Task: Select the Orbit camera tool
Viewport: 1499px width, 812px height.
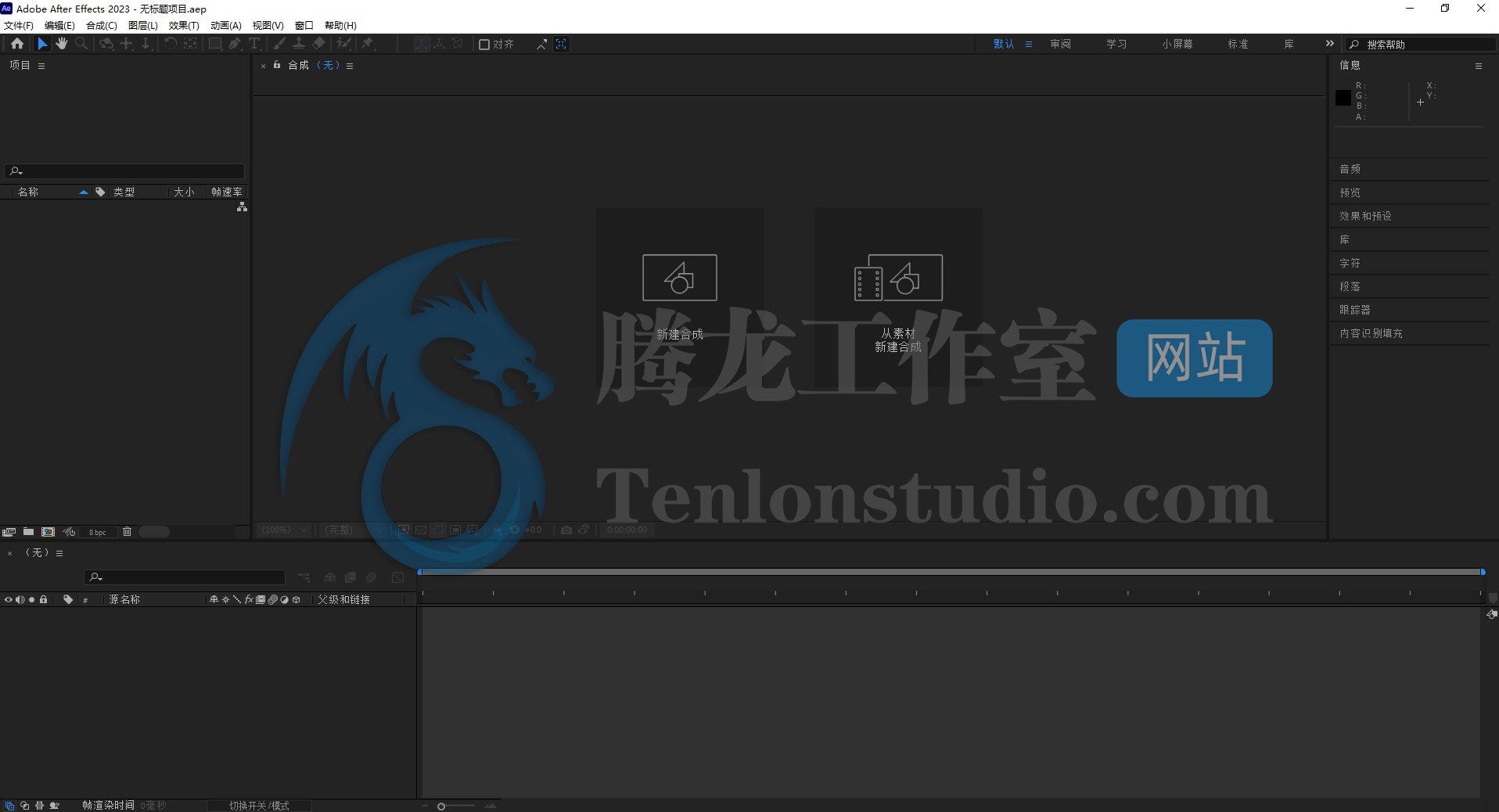Action: (106, 44)
